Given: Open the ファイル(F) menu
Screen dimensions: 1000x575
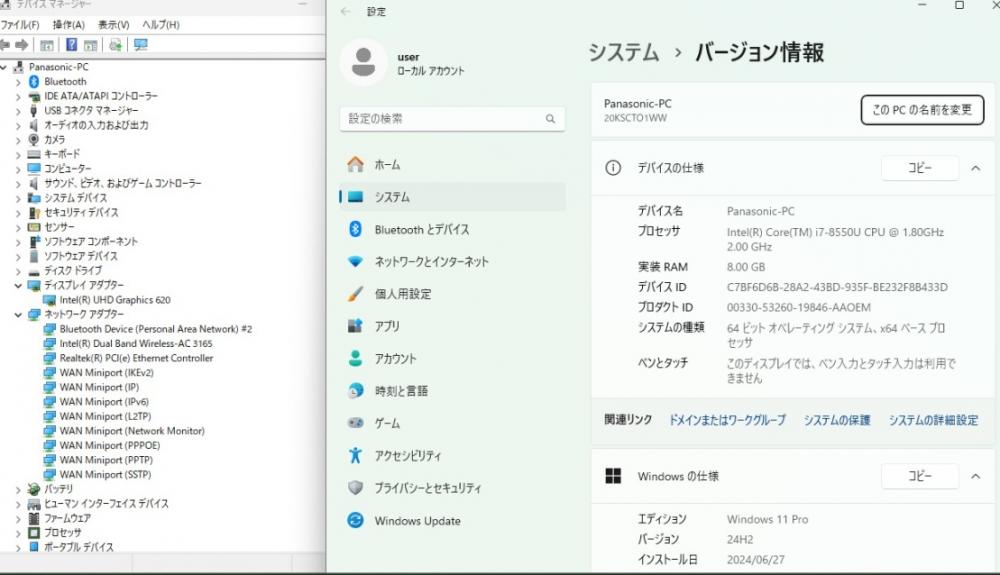Looking at the screenshot, I should (20, 25).
